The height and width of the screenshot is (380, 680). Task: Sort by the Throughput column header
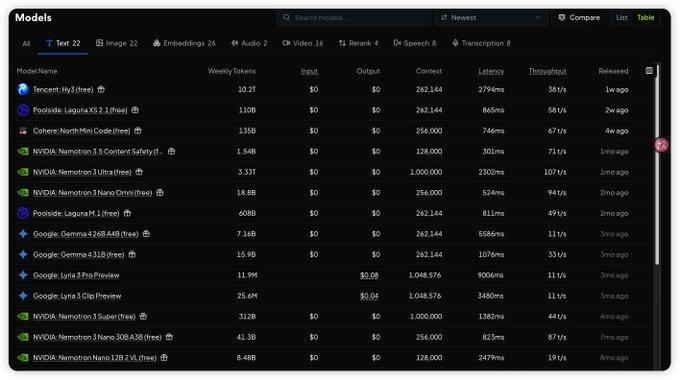[547, 71]
